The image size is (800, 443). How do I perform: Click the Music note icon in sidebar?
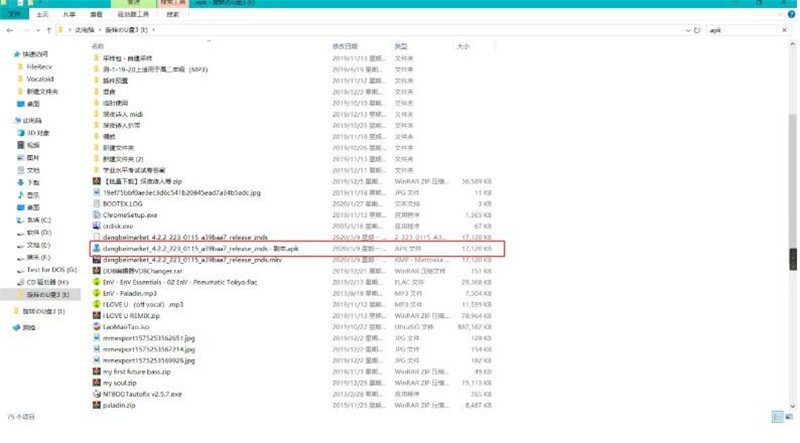coord(21,195)
